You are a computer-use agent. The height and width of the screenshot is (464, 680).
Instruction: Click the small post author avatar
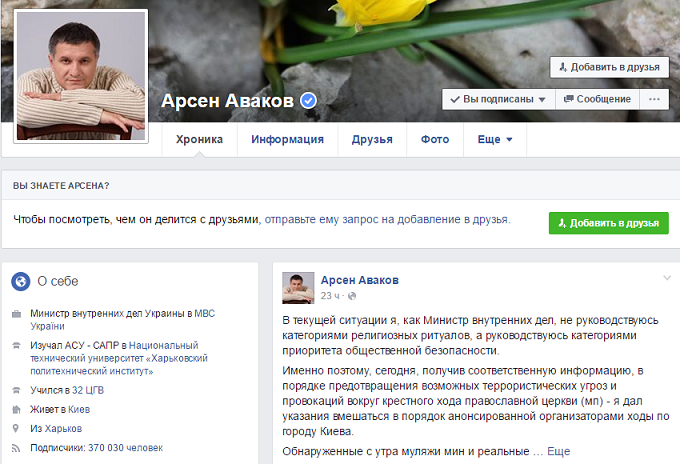tap(298, 288)
